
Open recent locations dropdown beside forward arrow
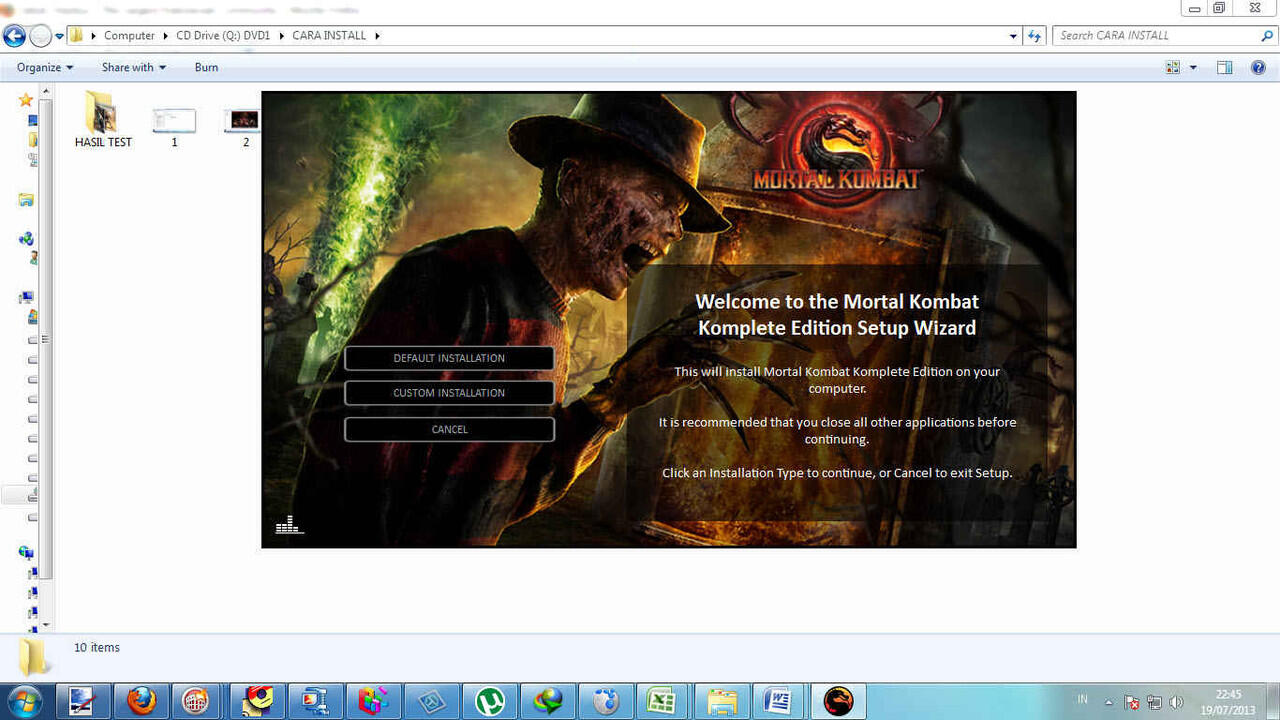(x=59, y=36)
